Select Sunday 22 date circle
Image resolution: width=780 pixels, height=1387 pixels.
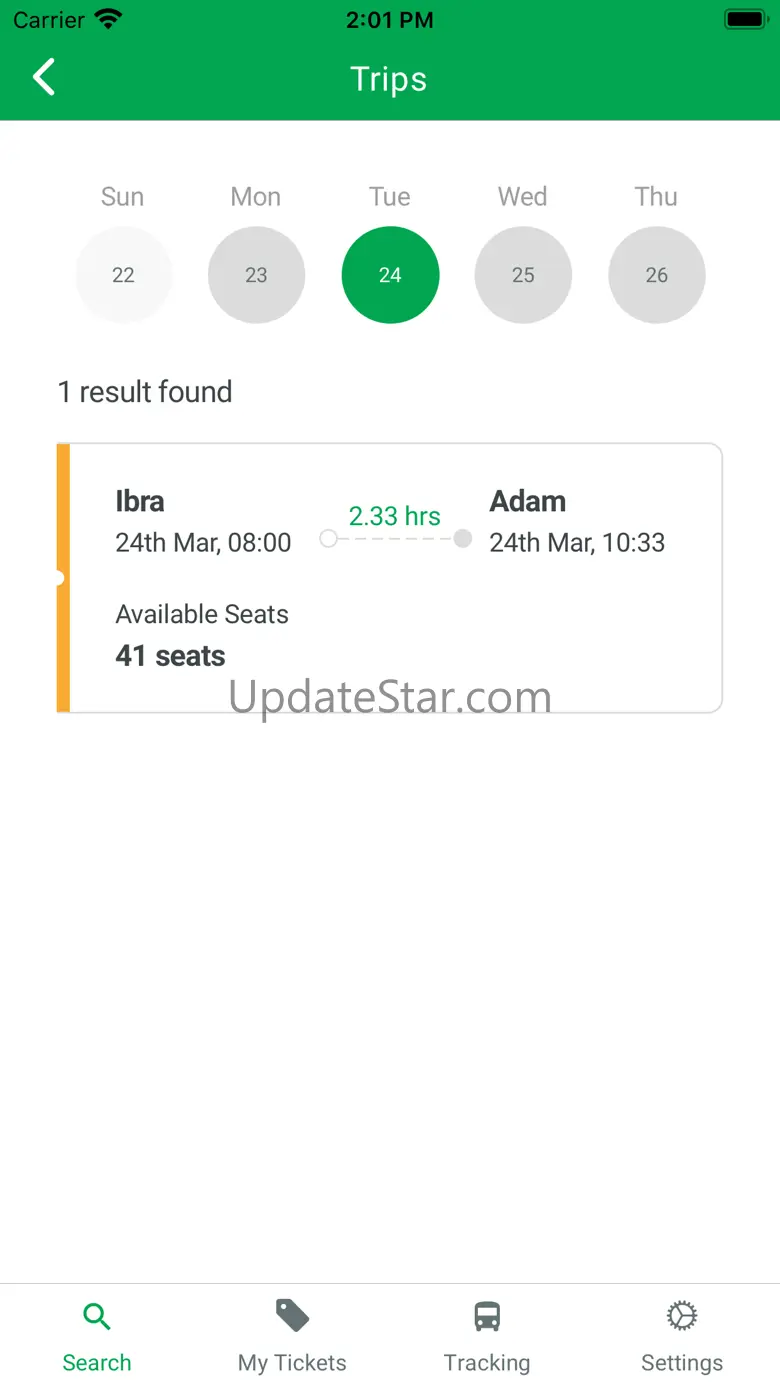tap(123, 275)
